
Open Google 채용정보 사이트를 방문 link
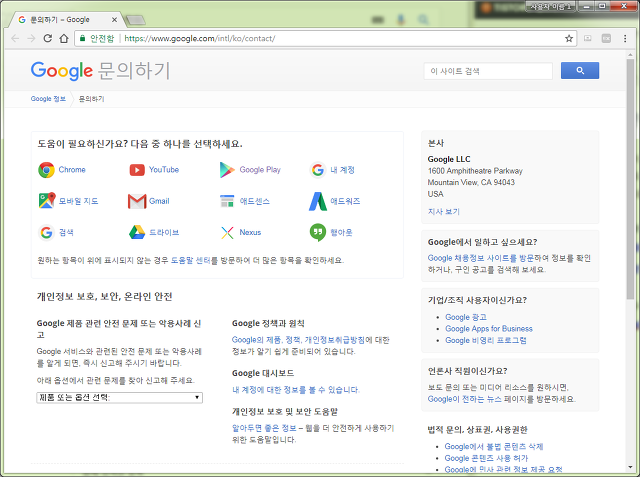coord(481,258)
